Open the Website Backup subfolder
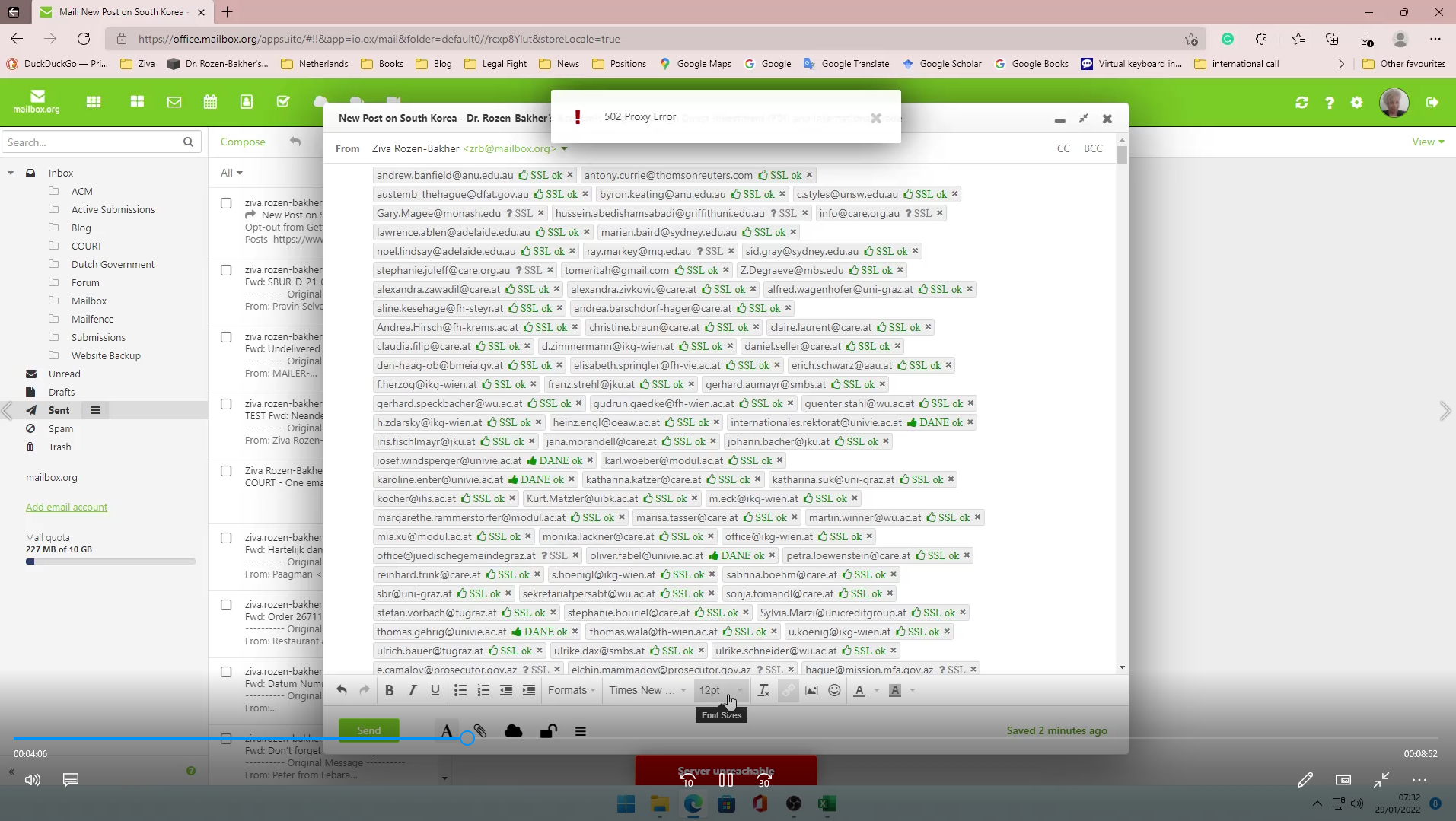This screenshot has height=821, width=1456. pos(106,355)
